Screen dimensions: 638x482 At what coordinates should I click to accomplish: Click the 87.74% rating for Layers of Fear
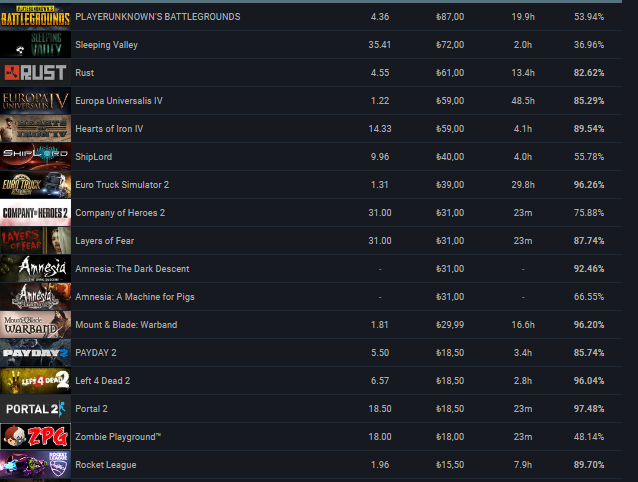[589, 241]
